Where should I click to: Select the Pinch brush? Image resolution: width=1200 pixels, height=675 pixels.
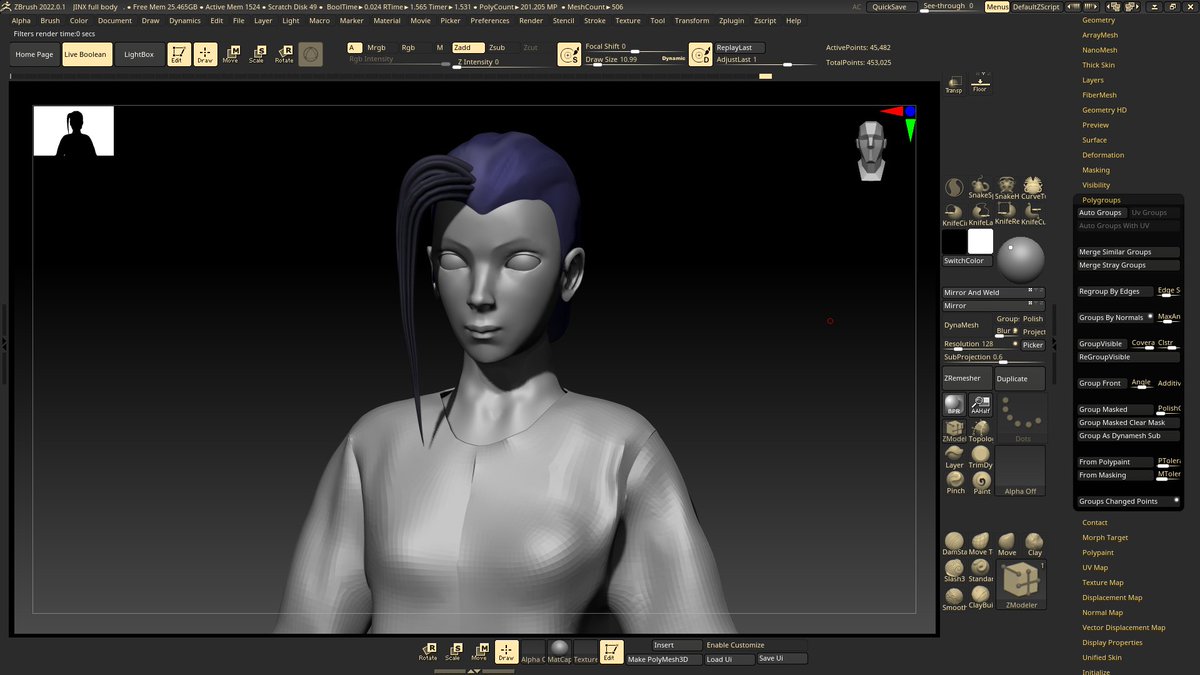[x=954, y=484]
